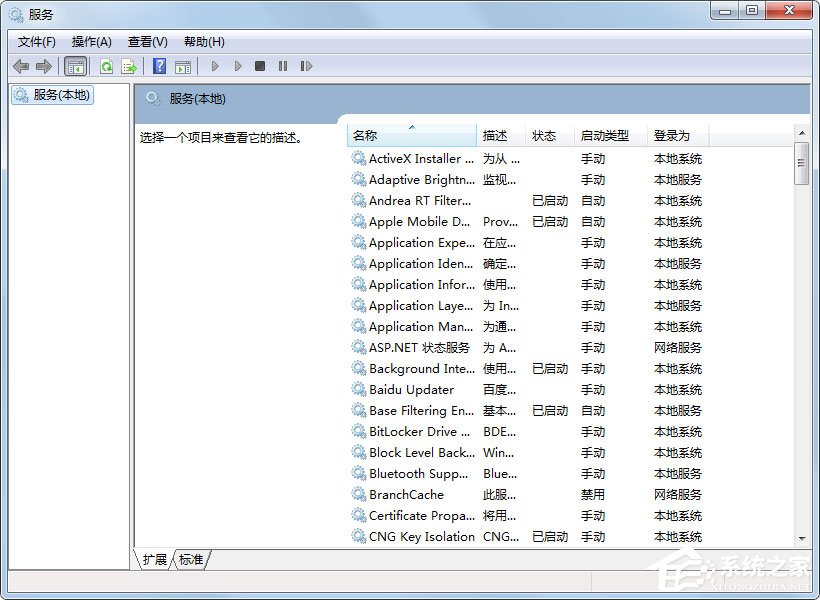
Task: Sort services by the 启动类型 column
Action: pos(603,135)
